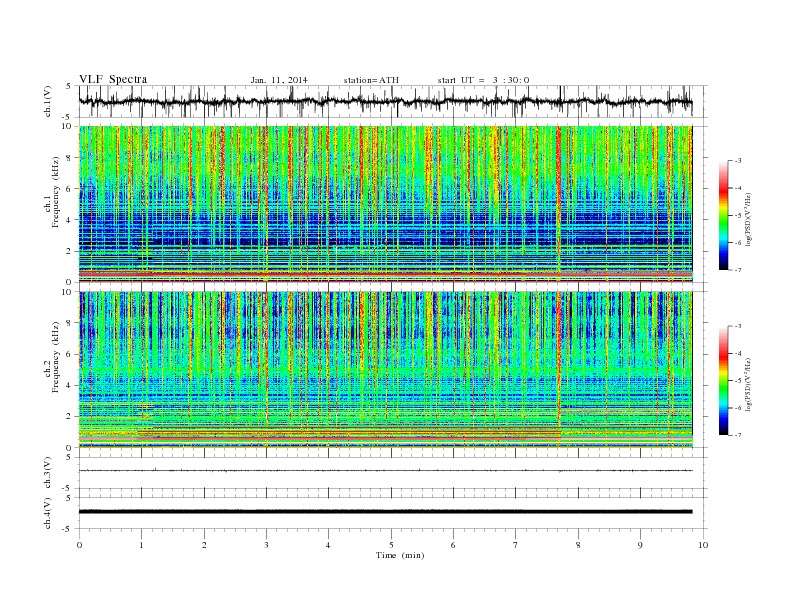Click the "8" tick on the Time axis
Screen dimensions: 792x612
(x=578, y=545)
